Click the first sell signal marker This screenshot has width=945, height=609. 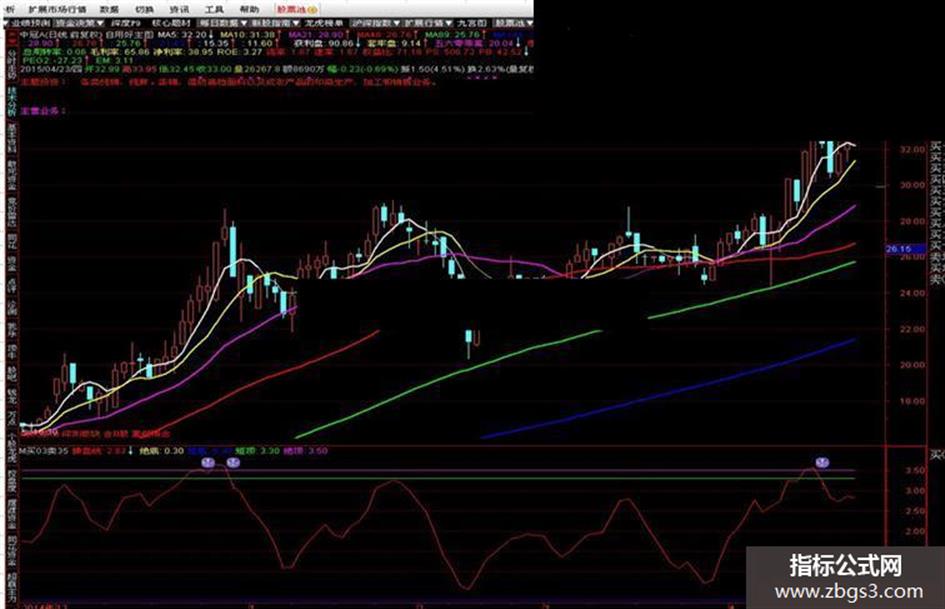(x=208, y=462)
